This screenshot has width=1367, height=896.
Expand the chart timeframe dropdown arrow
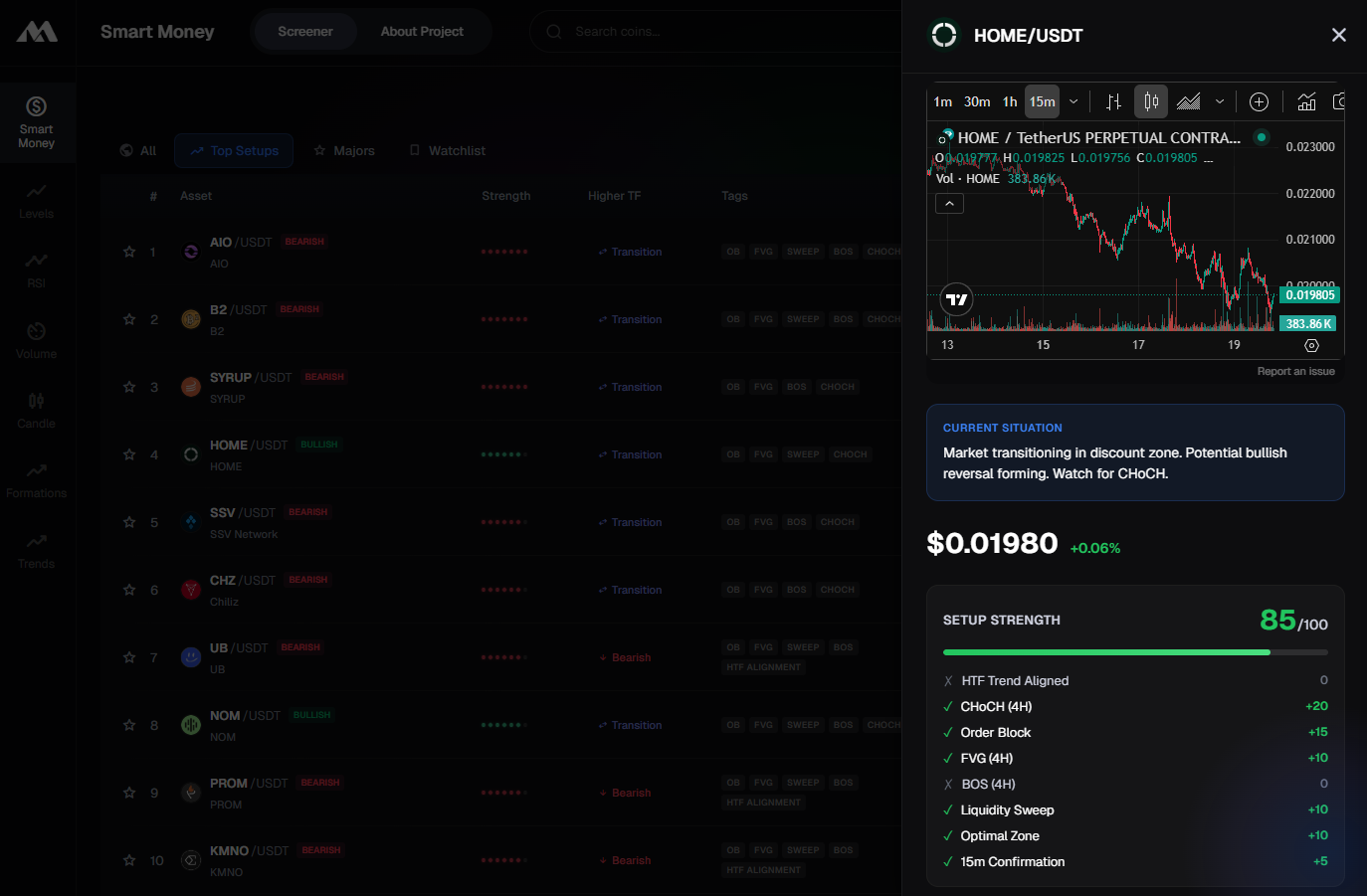point(1074,101)
